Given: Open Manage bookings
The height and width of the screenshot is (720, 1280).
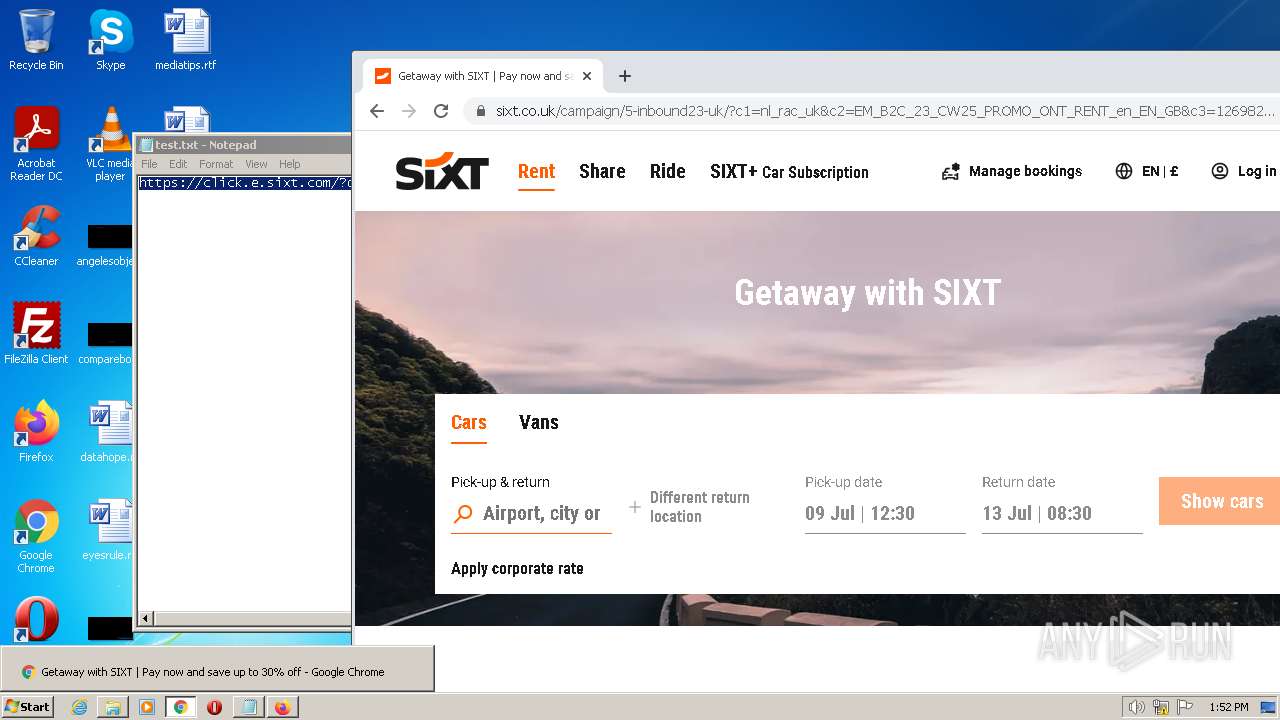Looking at the screenshot, I should (x=1012, y=171).
